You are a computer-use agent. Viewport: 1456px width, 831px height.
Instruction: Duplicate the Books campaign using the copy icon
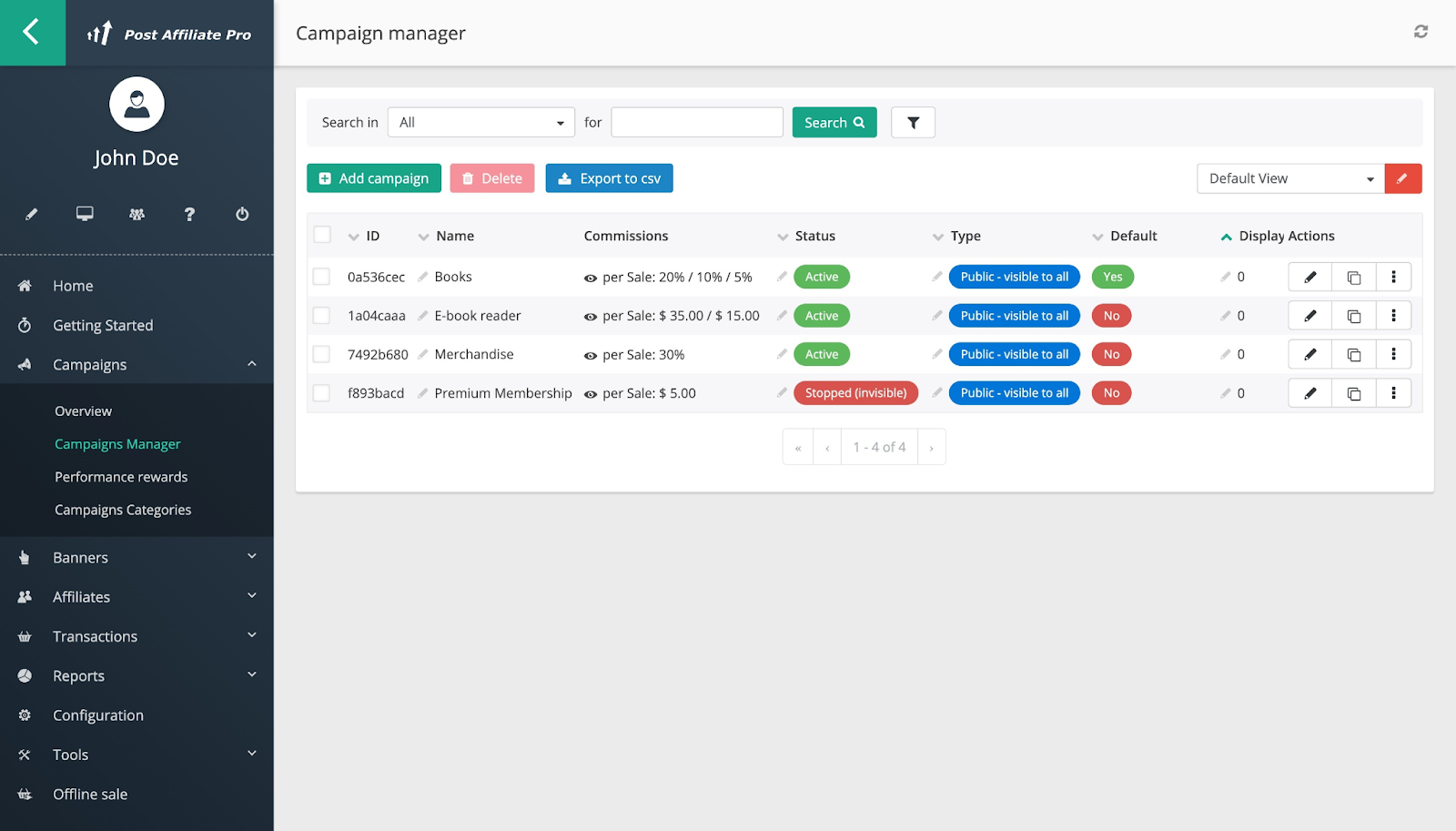coord(1353,276)
